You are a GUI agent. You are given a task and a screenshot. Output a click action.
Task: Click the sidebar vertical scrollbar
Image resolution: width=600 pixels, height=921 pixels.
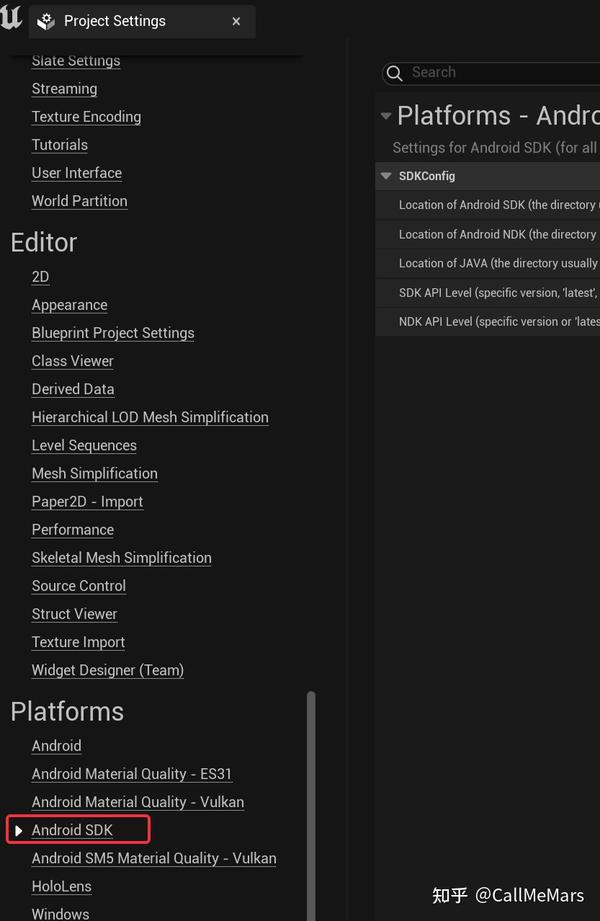(310, 800)
